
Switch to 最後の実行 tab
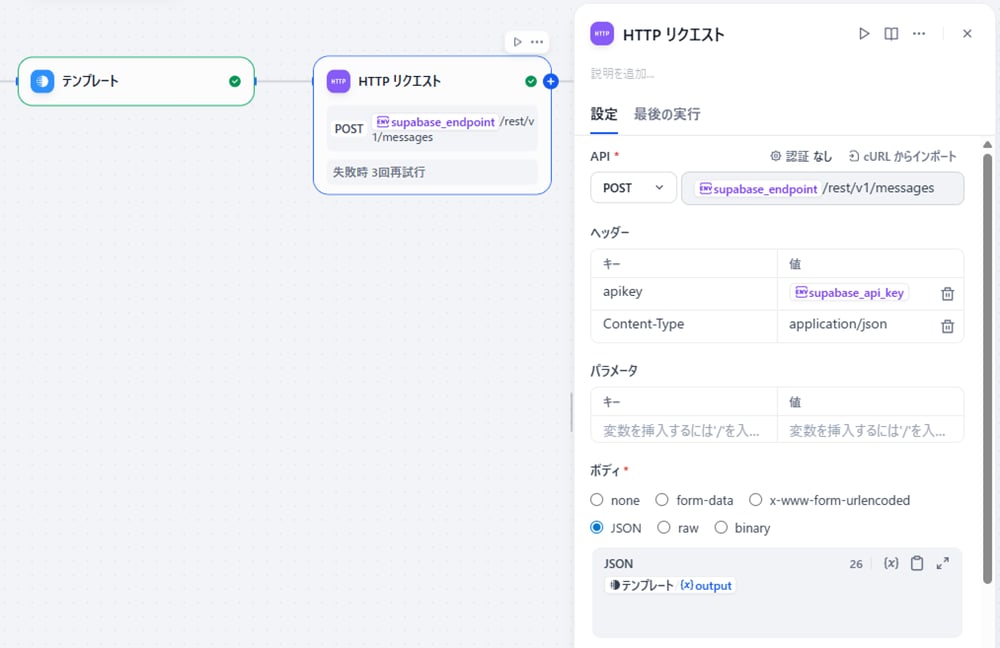click(667, 114)
